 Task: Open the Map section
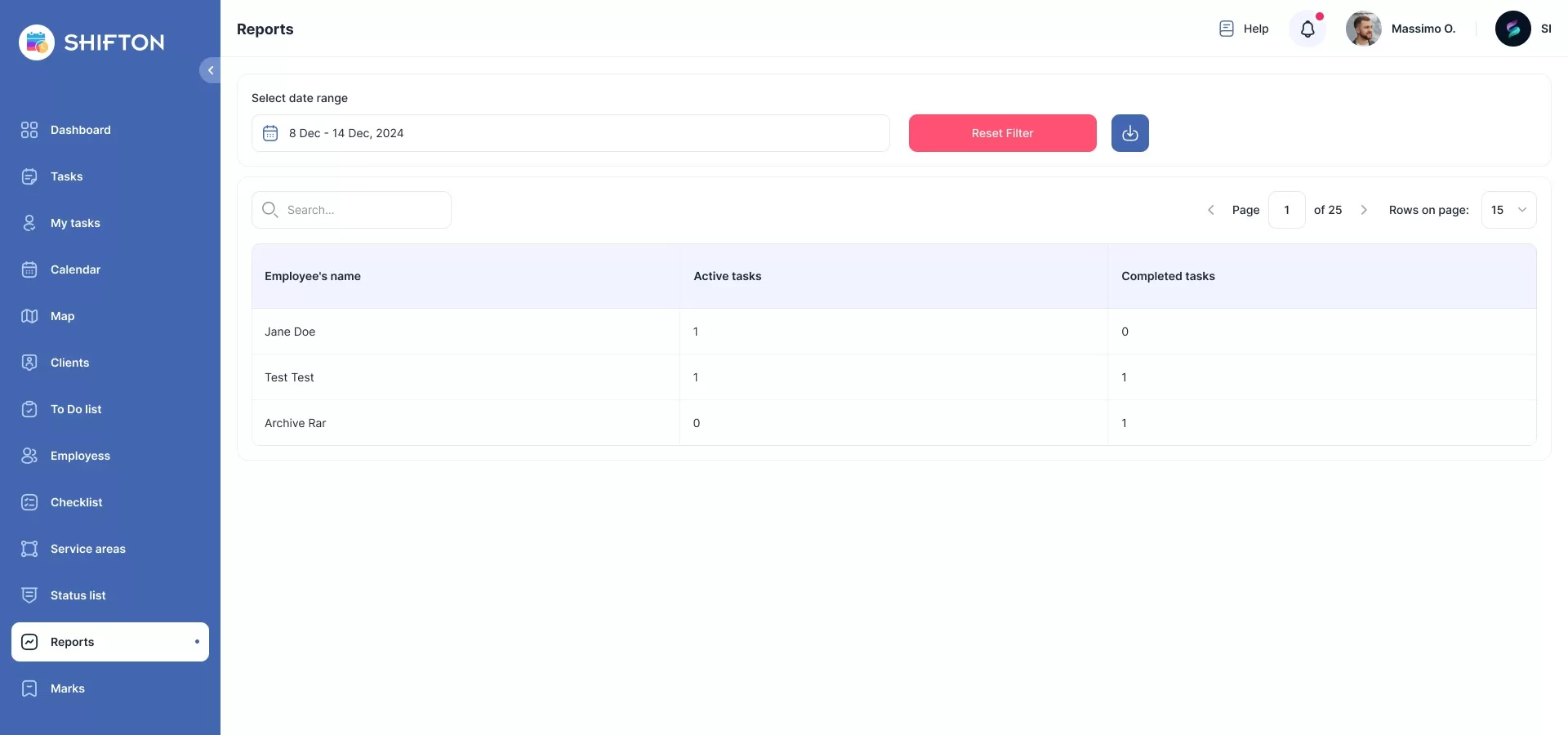click(62, 316)
